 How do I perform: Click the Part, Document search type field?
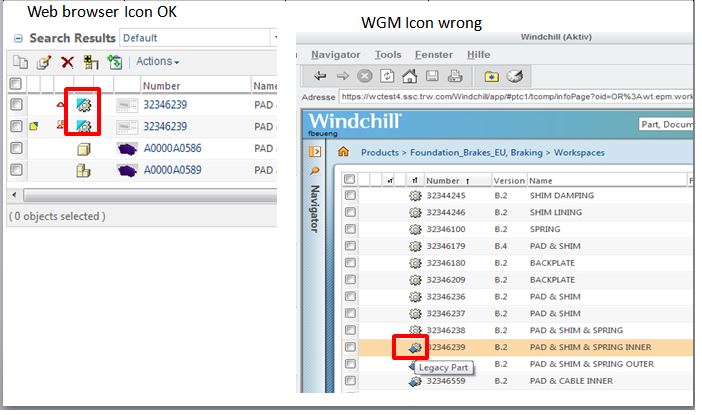click(x=666, y=124)
